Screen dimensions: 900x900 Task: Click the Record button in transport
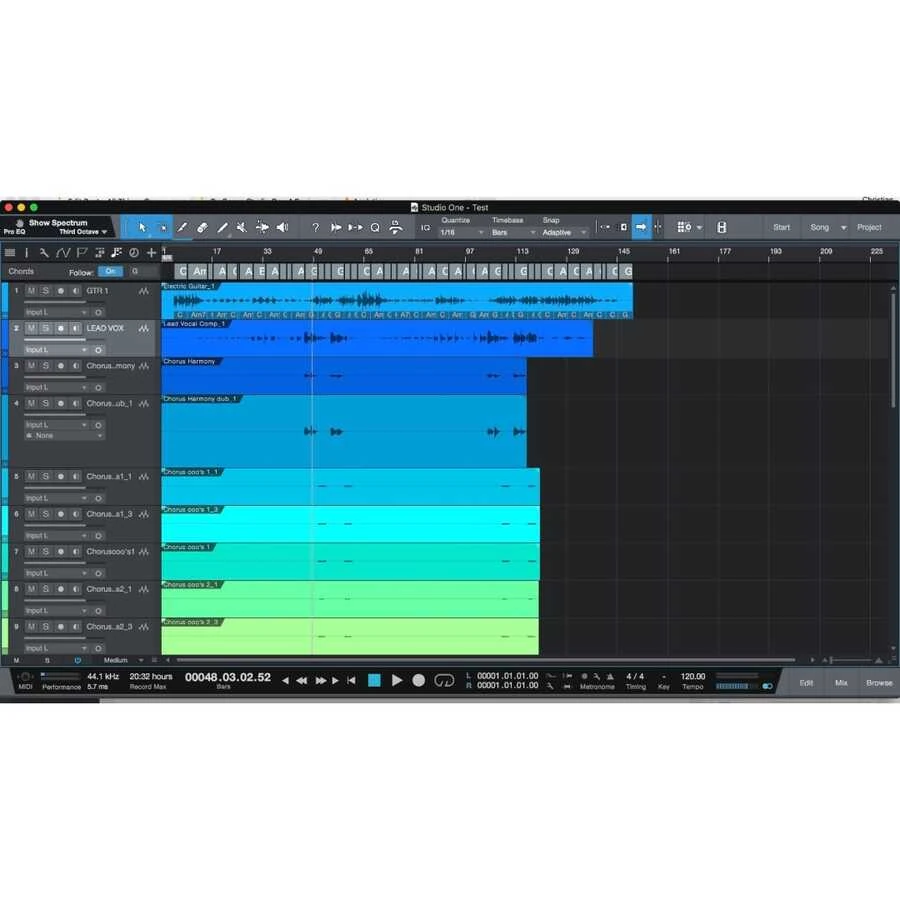pos(419,680)
